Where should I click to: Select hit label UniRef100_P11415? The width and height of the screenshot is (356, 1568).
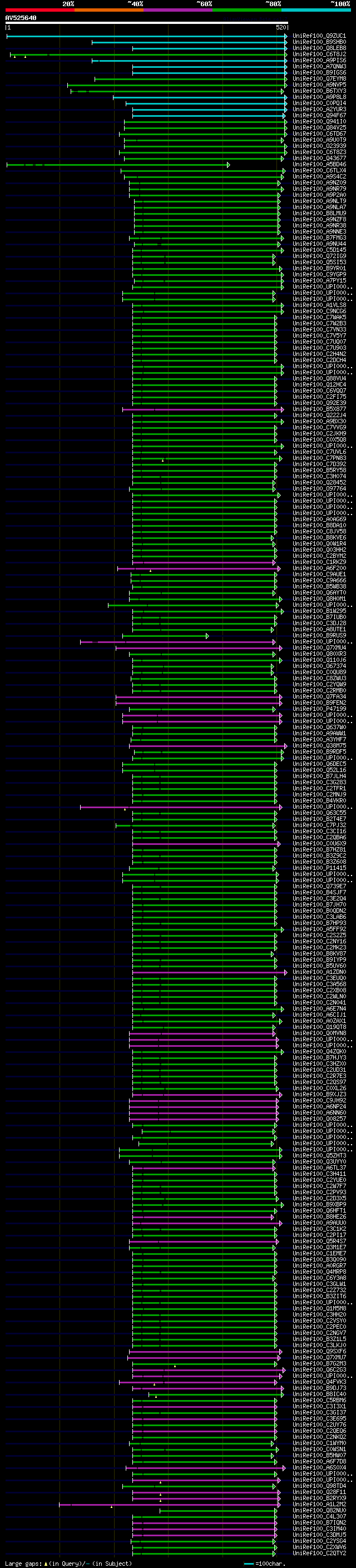click(x=319, y=868)
